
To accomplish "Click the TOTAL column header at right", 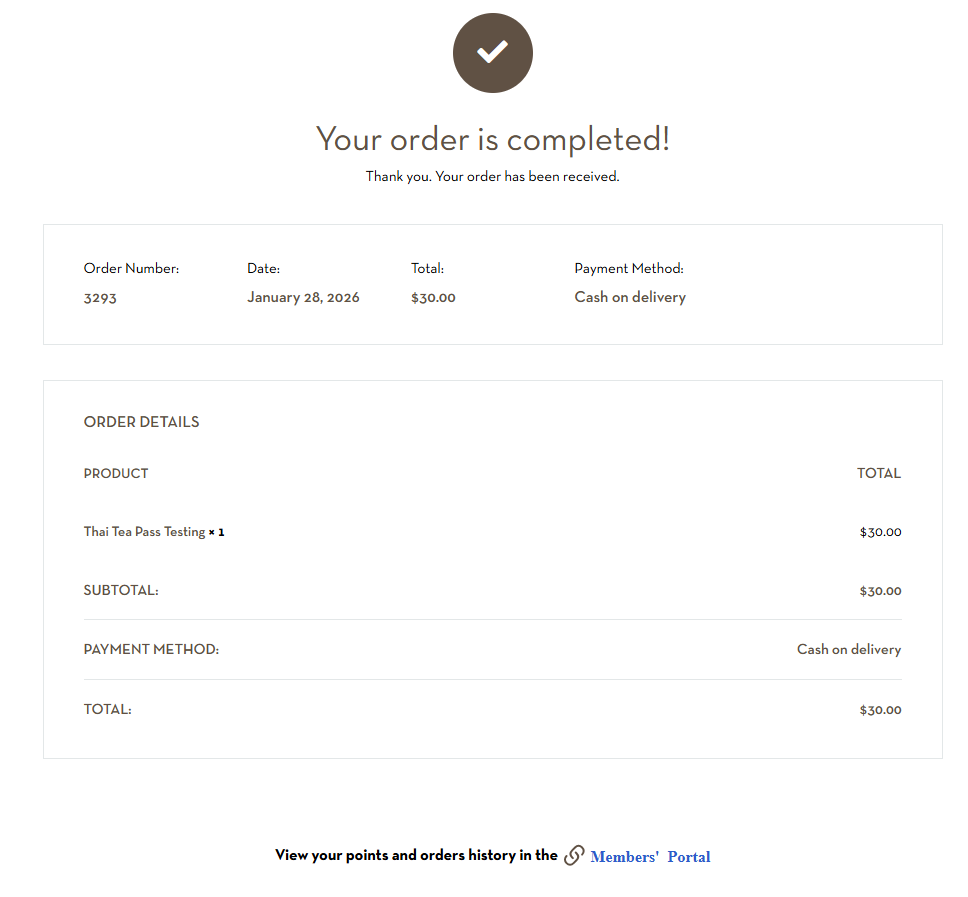I will (x=878, y=474).
